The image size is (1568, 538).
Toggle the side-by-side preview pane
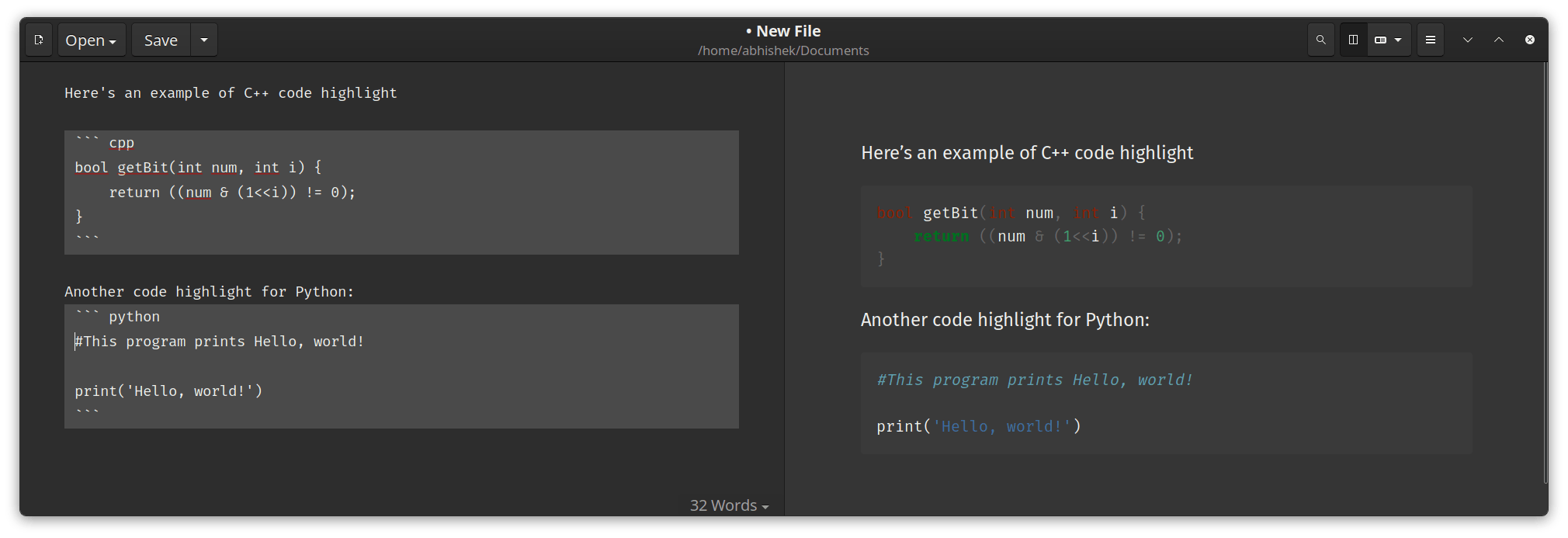pyautogui.click(x=1353, y=40)
